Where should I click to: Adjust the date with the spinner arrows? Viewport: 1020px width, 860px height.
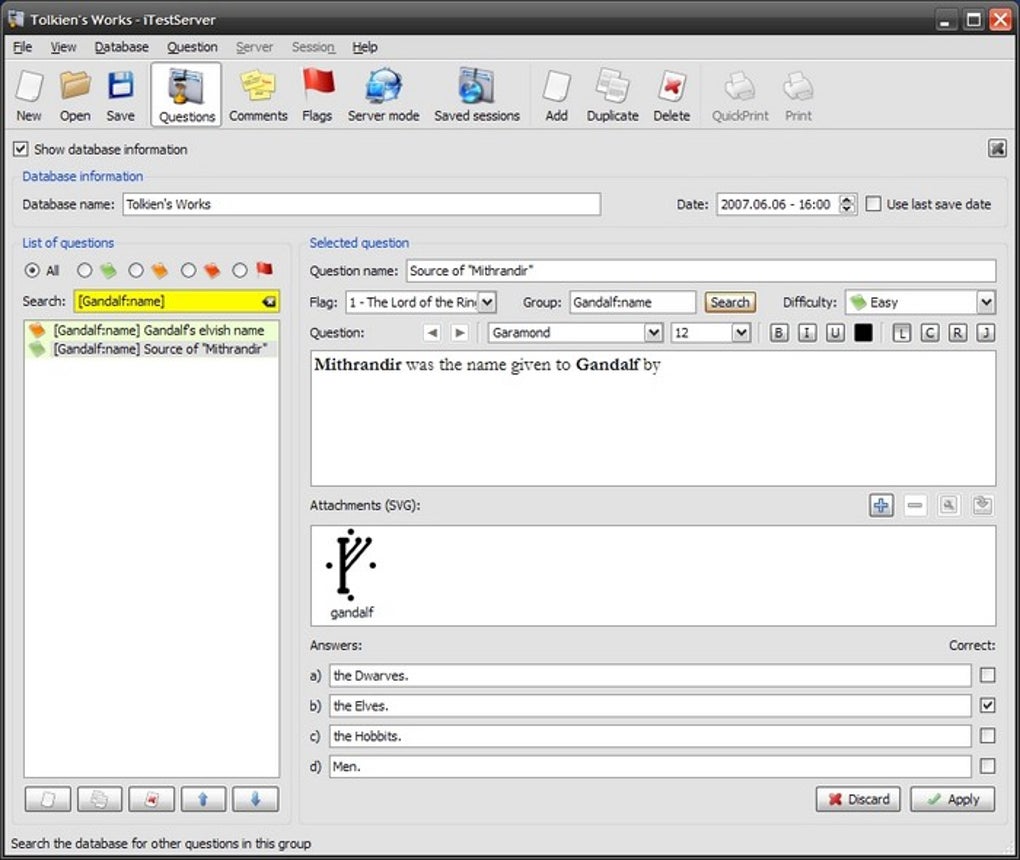[x=846, y=204]
